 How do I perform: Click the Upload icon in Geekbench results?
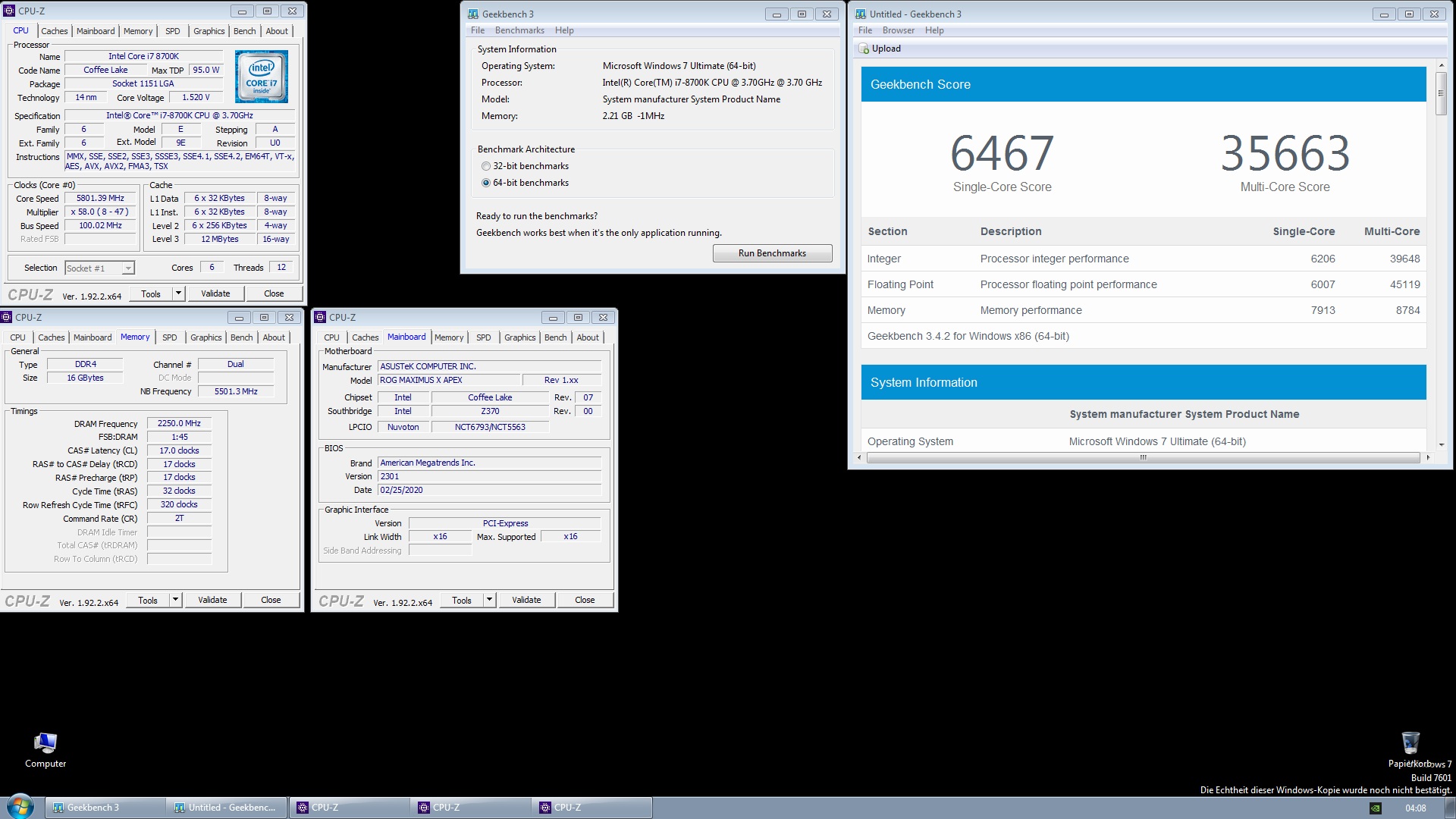point(863,49)
